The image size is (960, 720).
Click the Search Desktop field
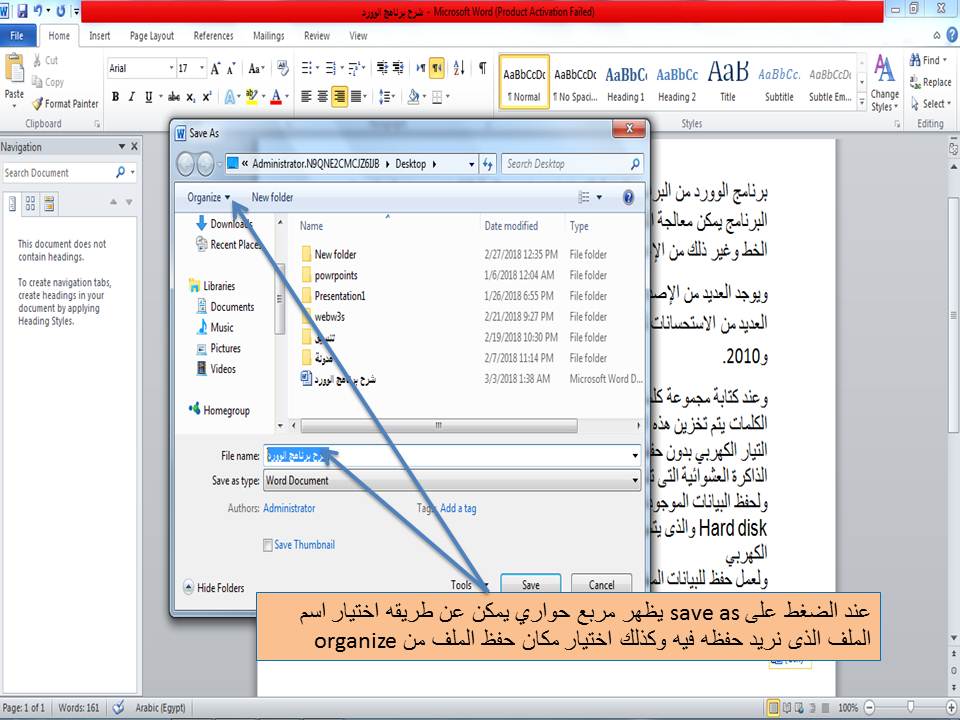(572, 164)
